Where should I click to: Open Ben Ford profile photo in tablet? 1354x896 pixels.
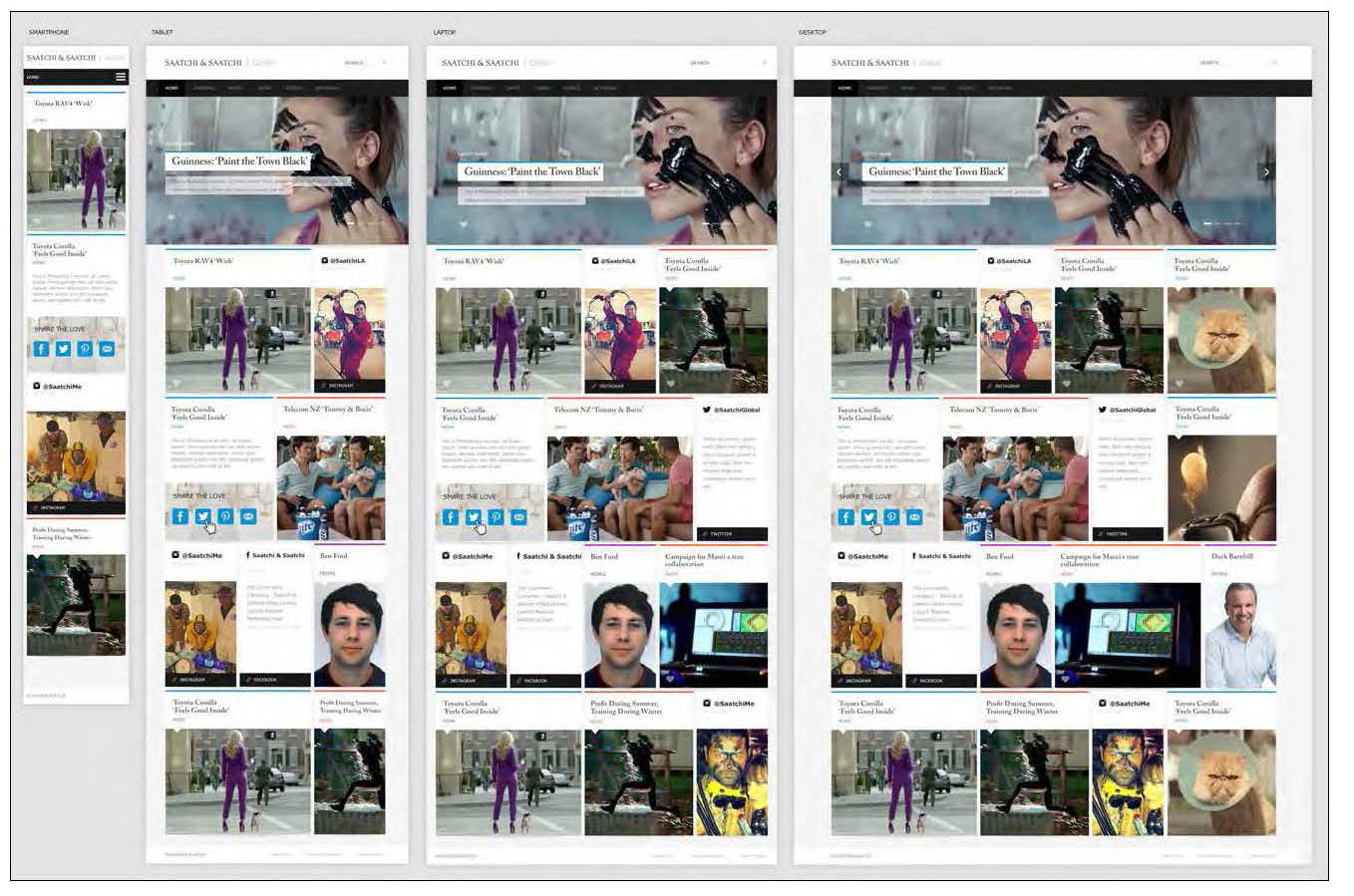point(349,635)
